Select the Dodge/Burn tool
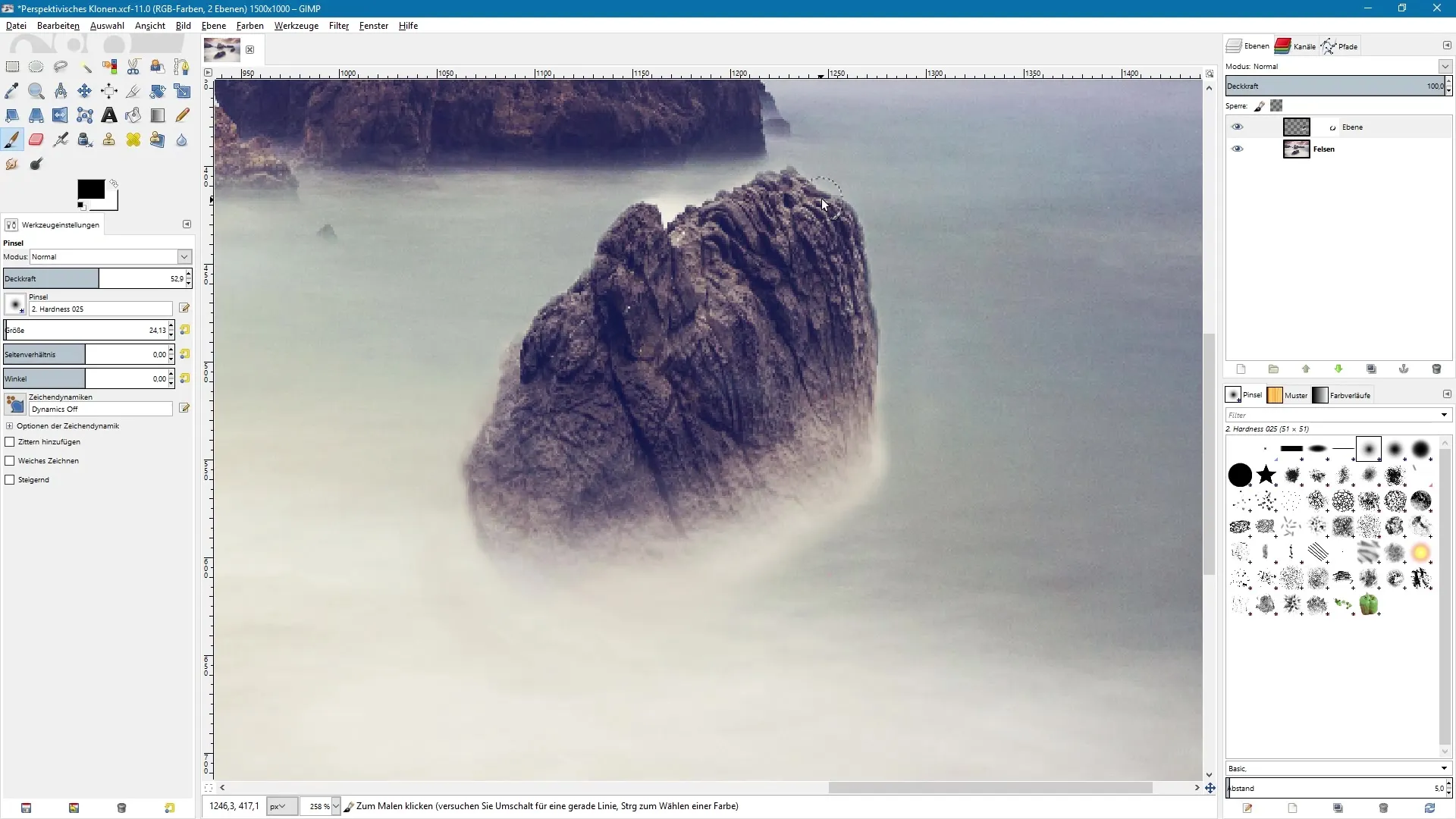This screenshot has height=819, width=1456. click(36, 164)
